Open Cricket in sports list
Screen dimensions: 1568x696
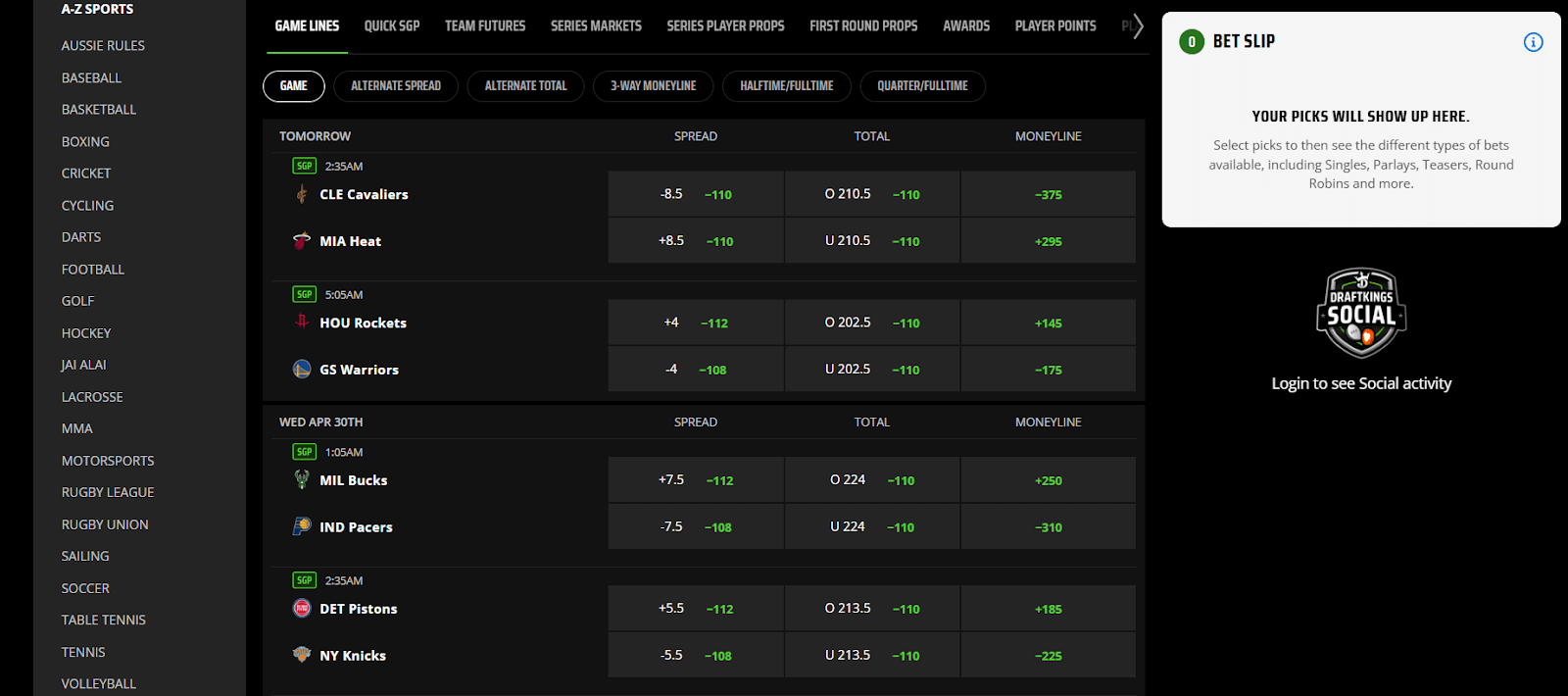[x=86, y=174]
